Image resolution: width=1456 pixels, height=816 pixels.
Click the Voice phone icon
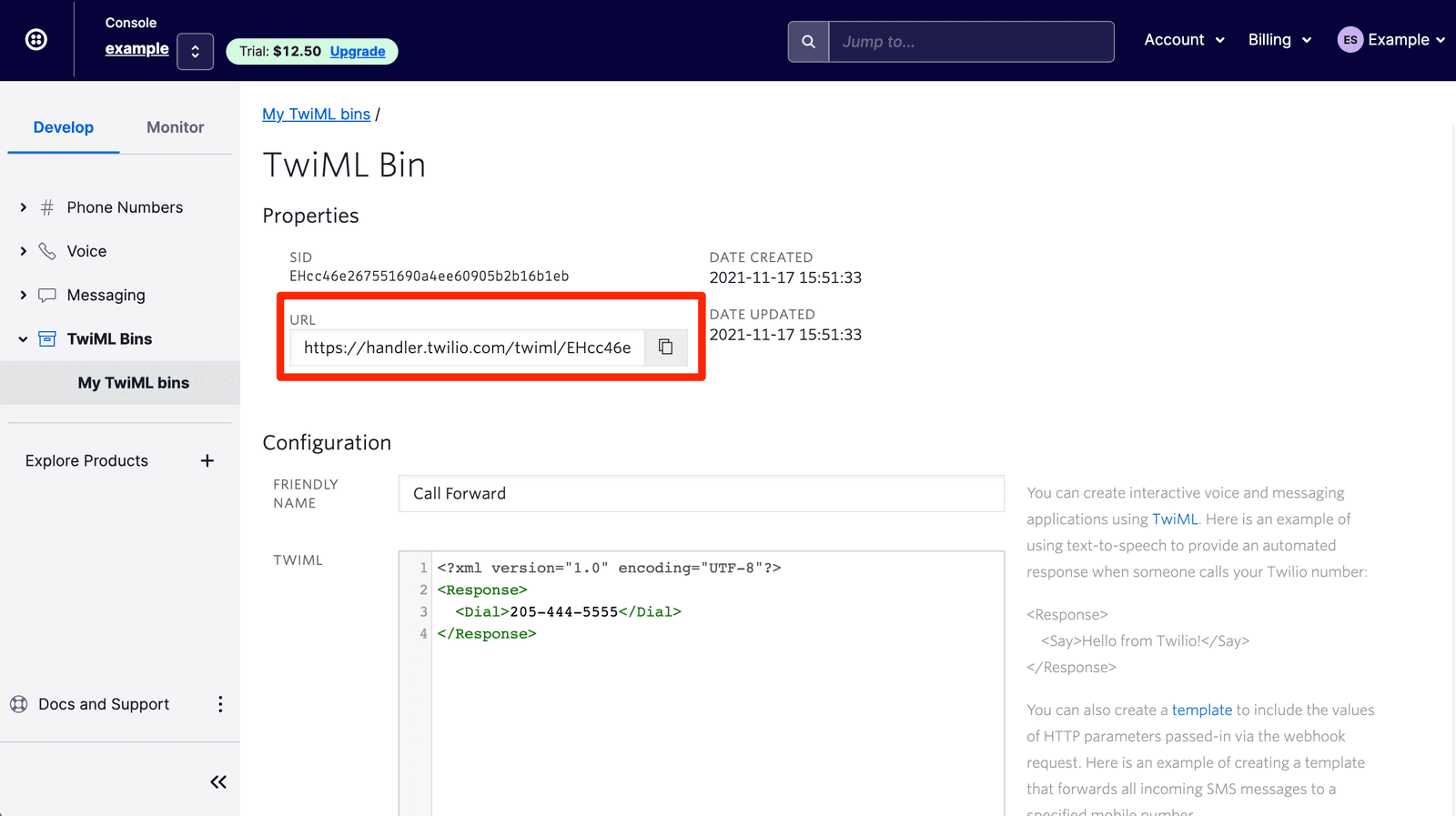click(47, 251)
